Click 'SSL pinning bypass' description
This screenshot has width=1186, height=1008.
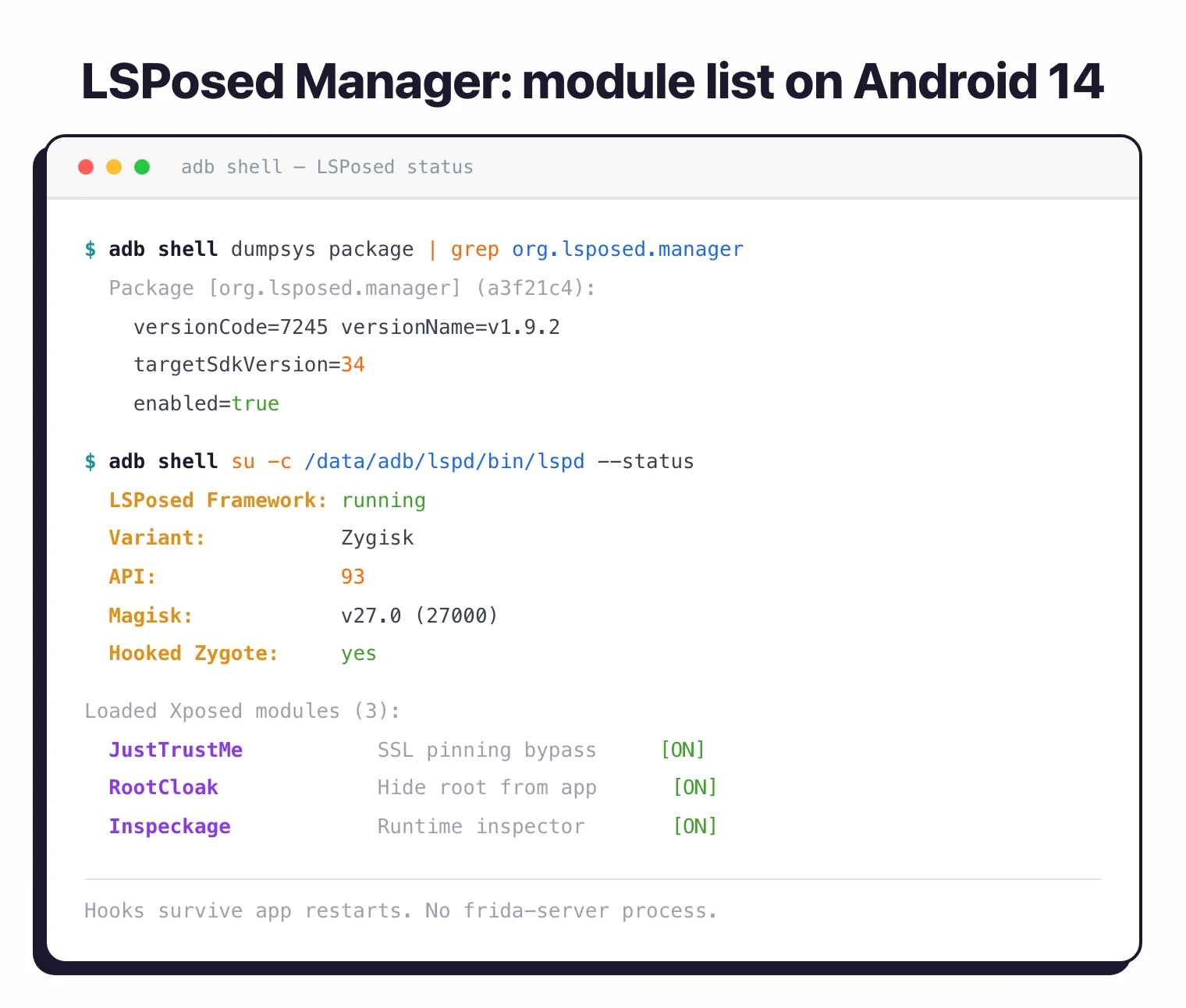(x=487, y=751)
